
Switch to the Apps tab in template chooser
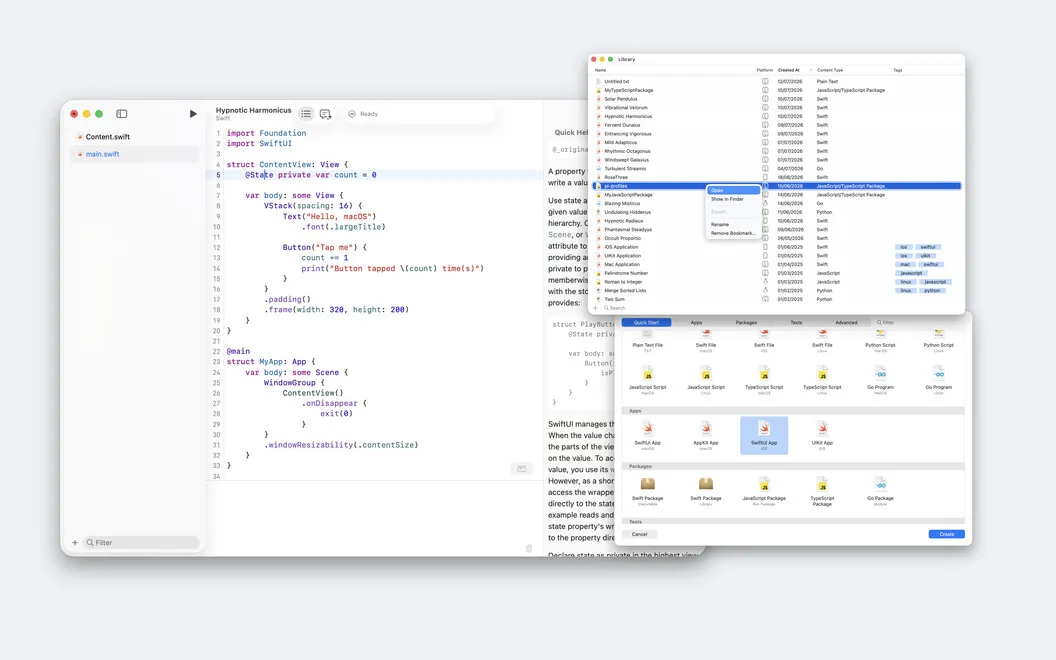tap(696, 323)
